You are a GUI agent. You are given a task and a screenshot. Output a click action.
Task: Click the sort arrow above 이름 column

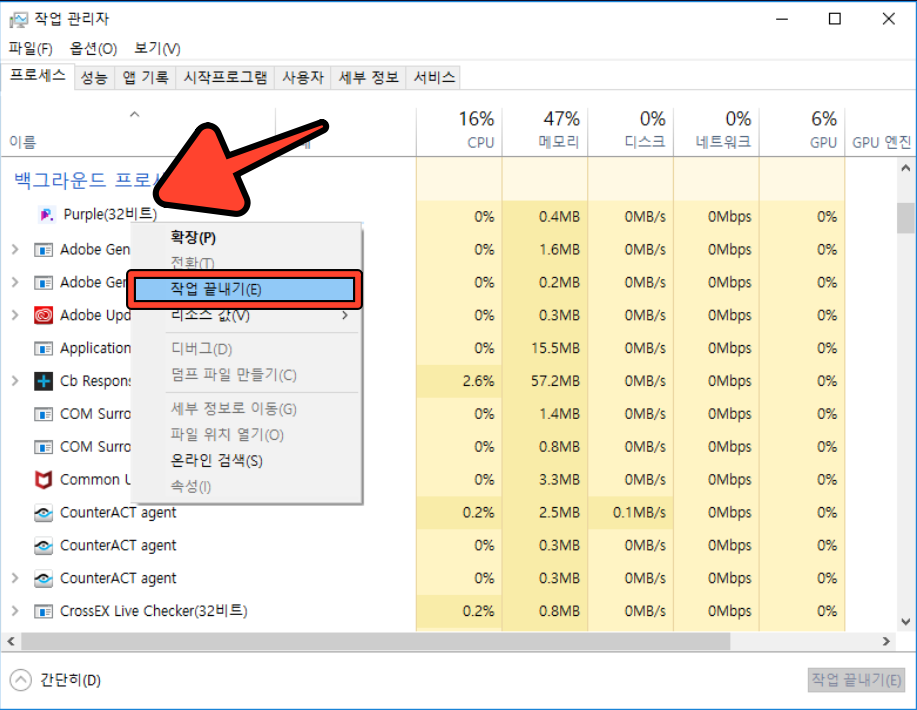[135, 115]
